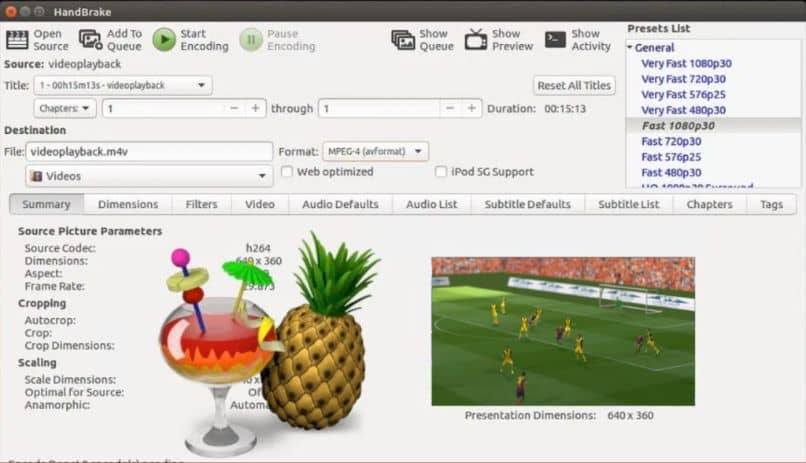Start encoding with the green play icon

click(164, 40)
